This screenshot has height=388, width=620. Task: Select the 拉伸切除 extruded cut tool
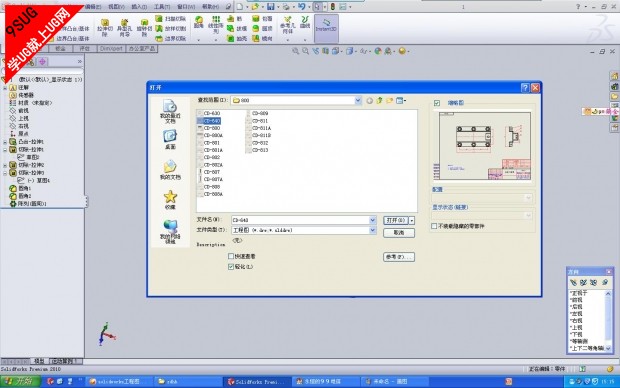[105, 28]
